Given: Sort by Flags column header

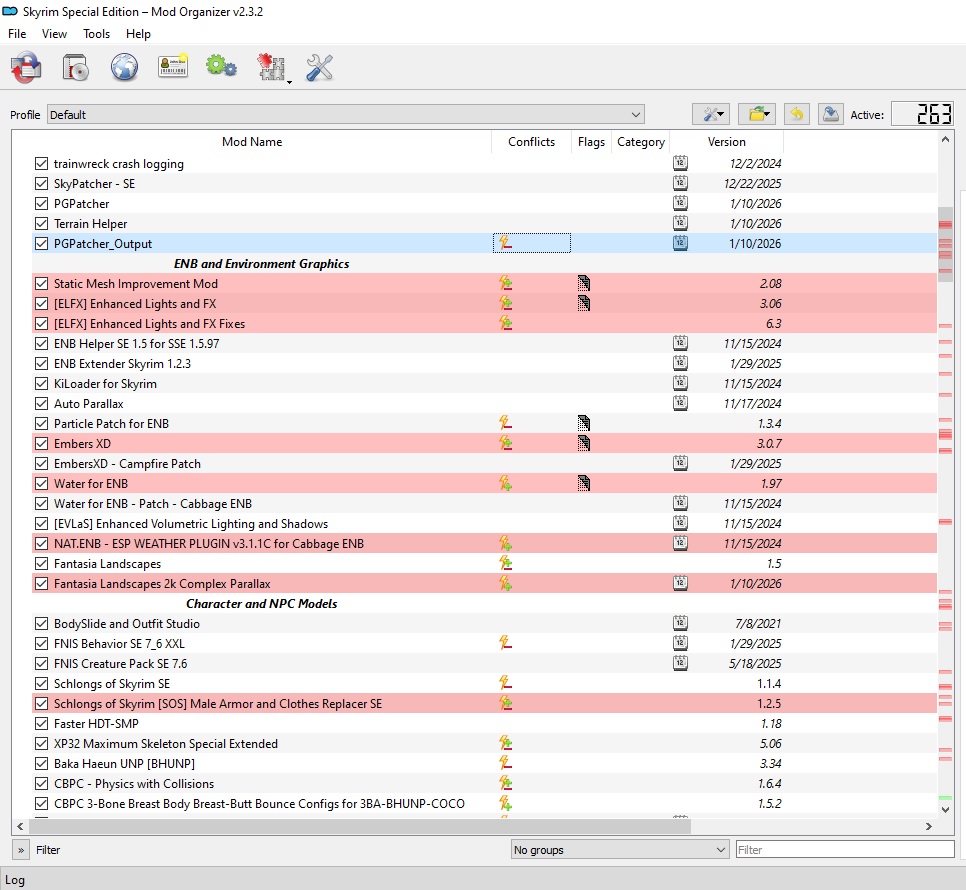Looking at the screenshot, I should click(591, 142).
